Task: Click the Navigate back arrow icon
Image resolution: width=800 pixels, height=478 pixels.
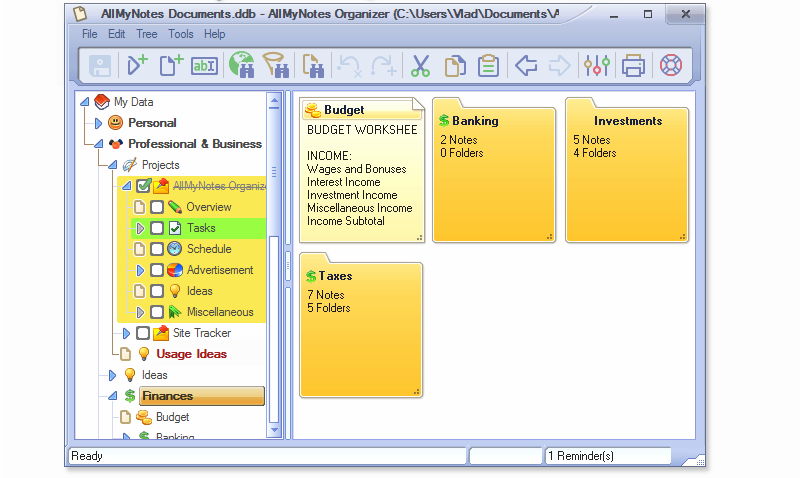Action: point(526,66)
